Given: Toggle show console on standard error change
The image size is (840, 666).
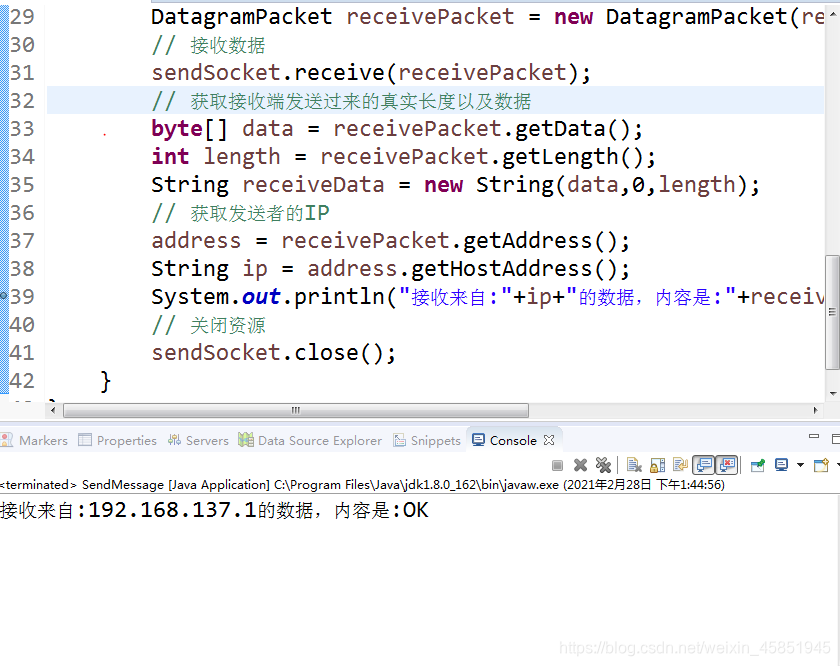Looking at the screenshot, I should click(x=728, y=465).
